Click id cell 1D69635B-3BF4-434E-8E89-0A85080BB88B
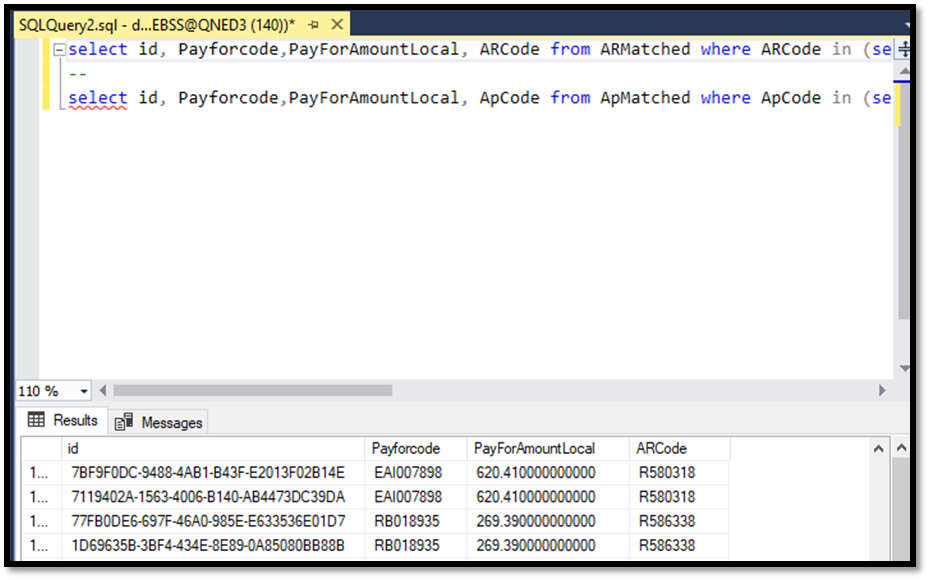 (213, 546)
